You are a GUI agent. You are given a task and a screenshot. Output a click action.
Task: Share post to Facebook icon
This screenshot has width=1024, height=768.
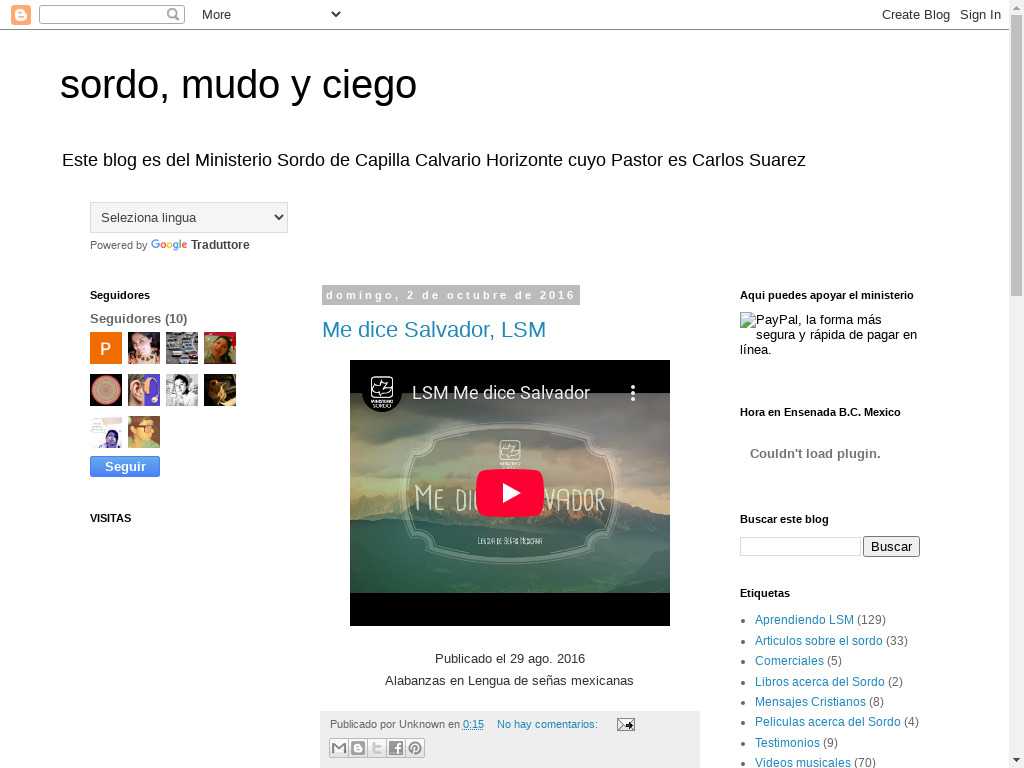(x=396, y=748)
